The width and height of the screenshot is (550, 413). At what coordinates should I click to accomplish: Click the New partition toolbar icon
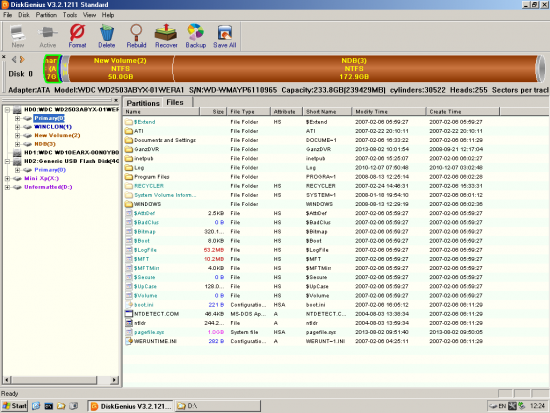(18, 36)
